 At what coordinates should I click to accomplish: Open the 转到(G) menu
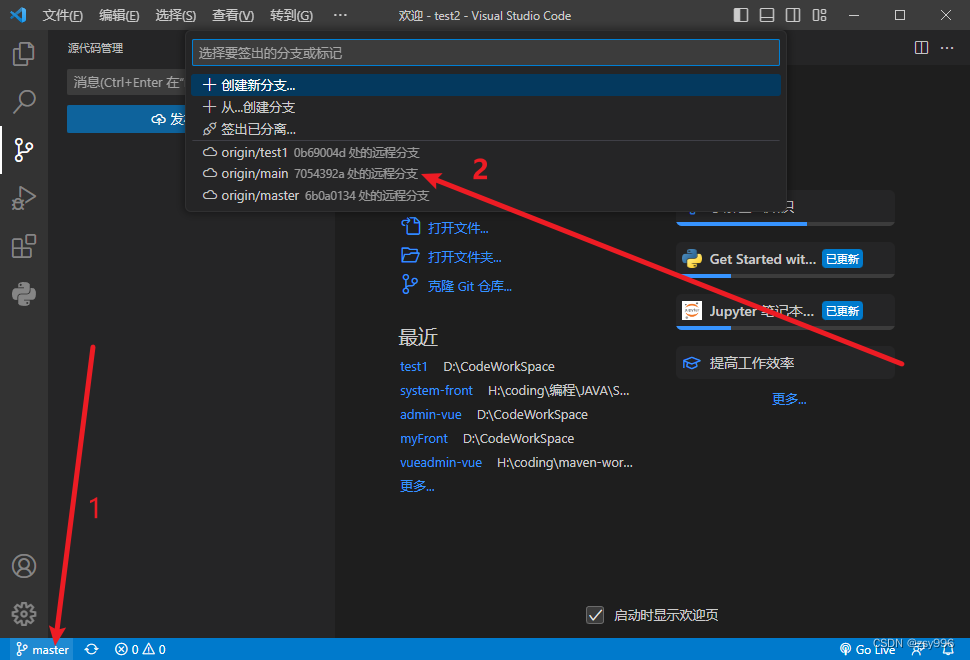[291, 15]
